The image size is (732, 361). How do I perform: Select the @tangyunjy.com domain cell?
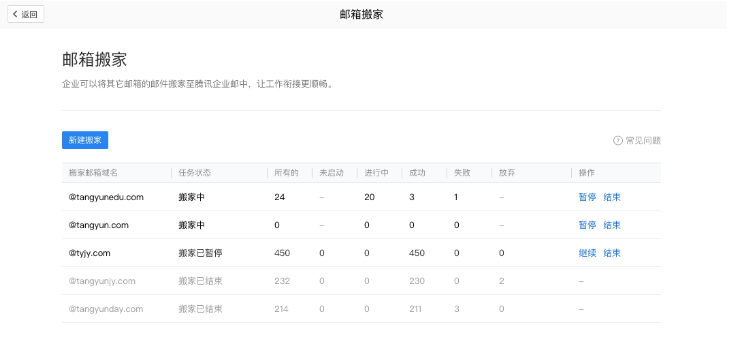(x=102, y=281)
